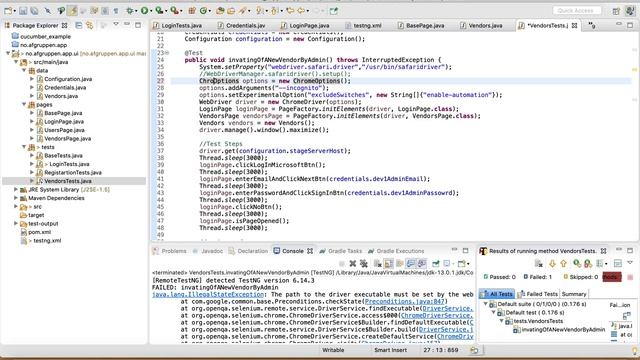The height and width of the screenshot is (360, 640).
Task: Click the Save icon in the toolbar
Action: [x=23, y=11]
